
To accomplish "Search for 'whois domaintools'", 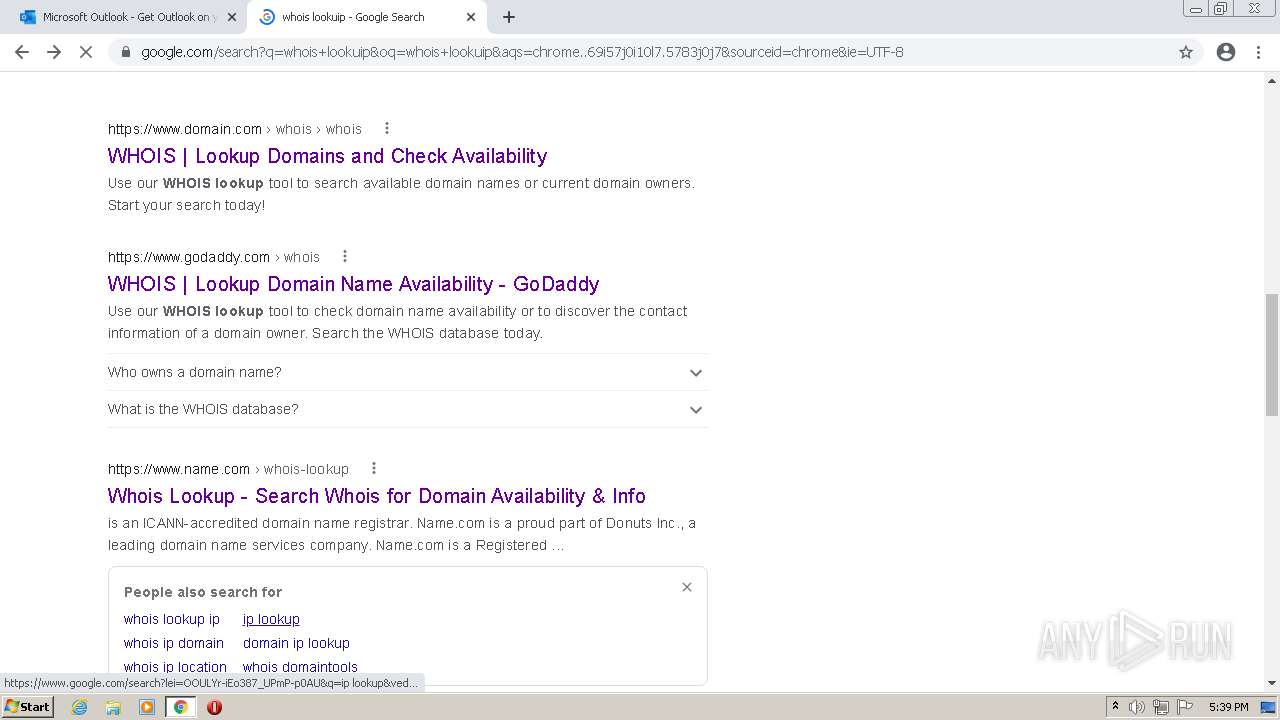I will click(300, 667).
